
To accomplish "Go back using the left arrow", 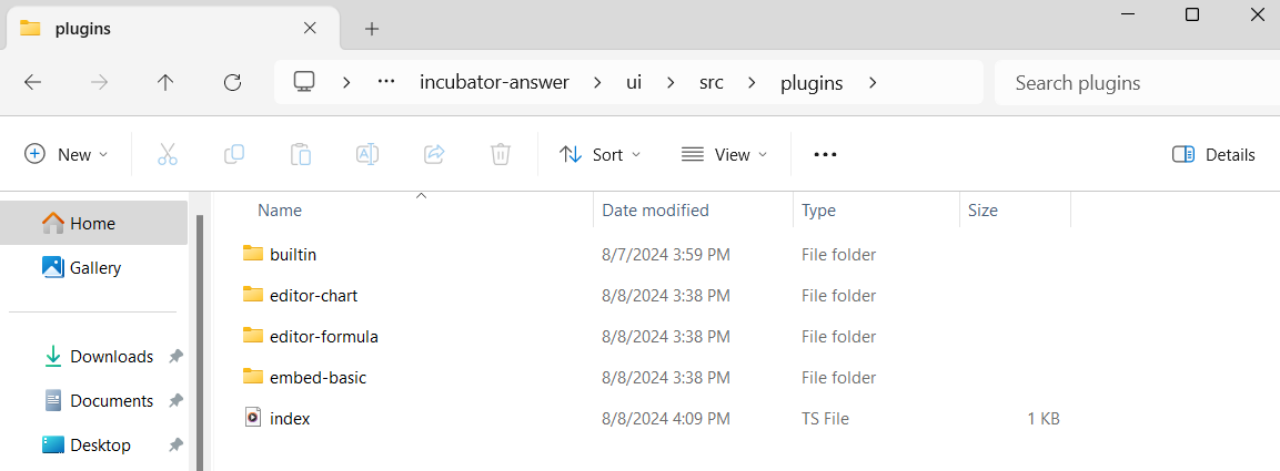I will point(33,83).
